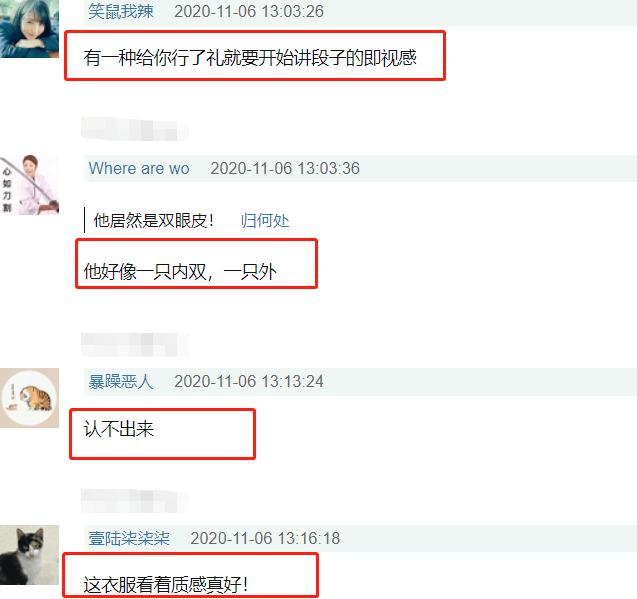Click timestamp 2020-11-06 13:13:24
The image size is (637, 599).
click(249, 382)
